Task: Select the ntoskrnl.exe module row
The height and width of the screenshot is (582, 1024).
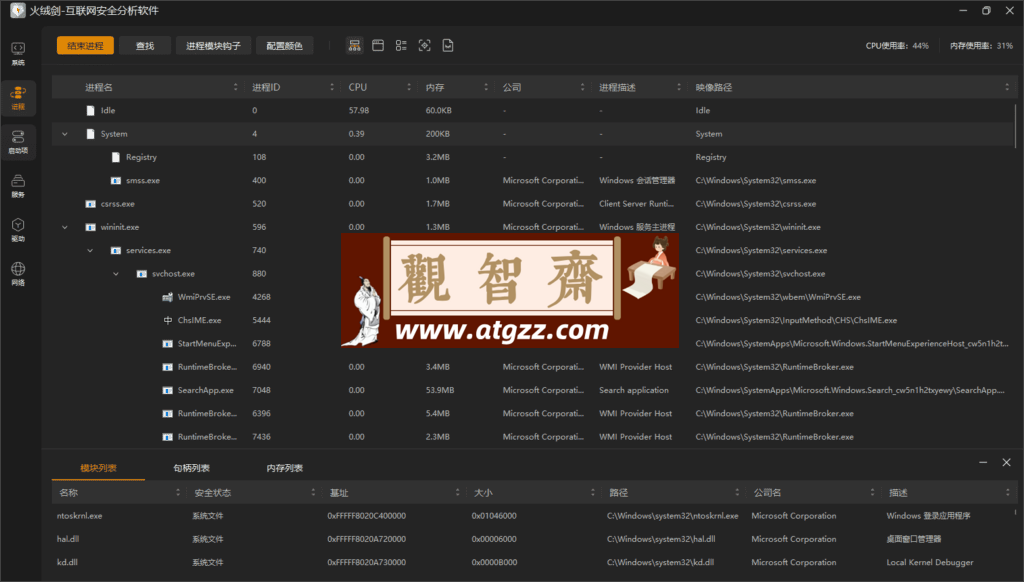Action: pyautogui.click(x=534, y=516)
